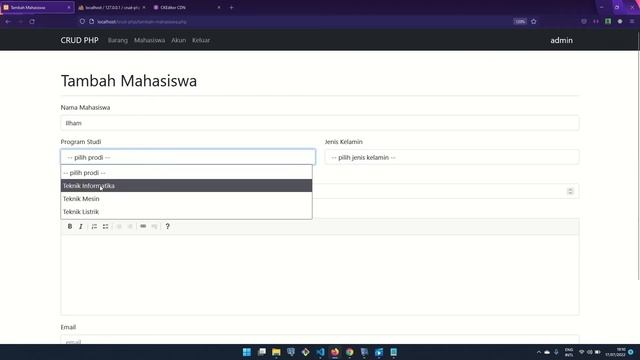Viewport: 640px width, 360px height.
Task: Click the increase indent editor button
Action: click(130, 226)
